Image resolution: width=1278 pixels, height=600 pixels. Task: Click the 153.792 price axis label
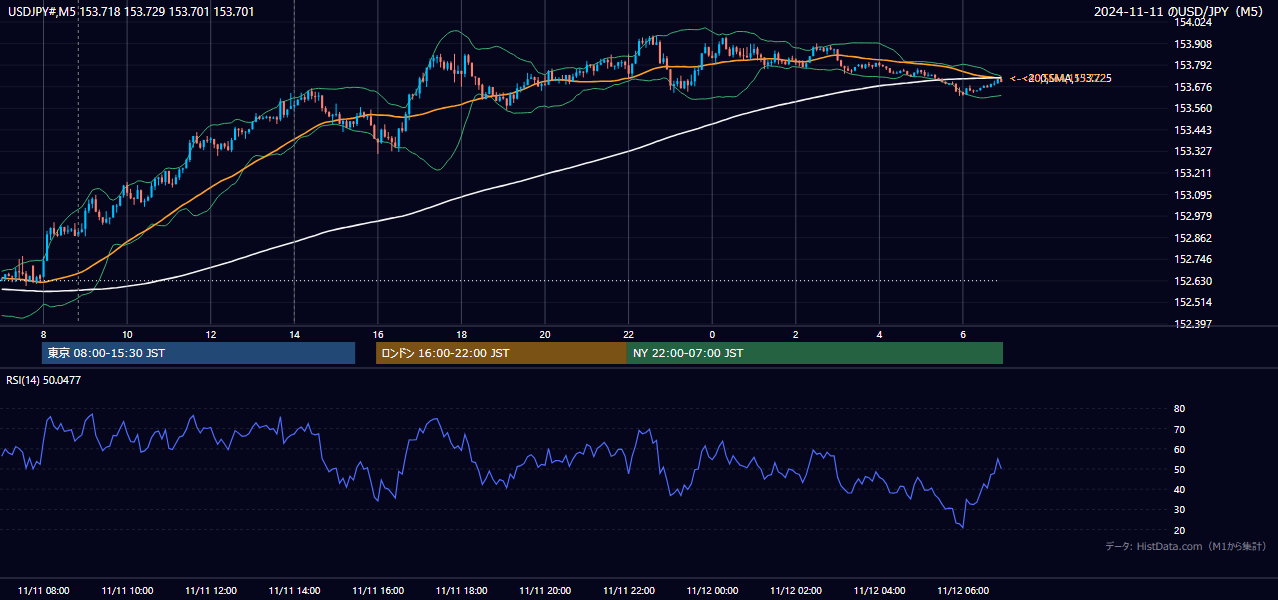point(1193,65)
